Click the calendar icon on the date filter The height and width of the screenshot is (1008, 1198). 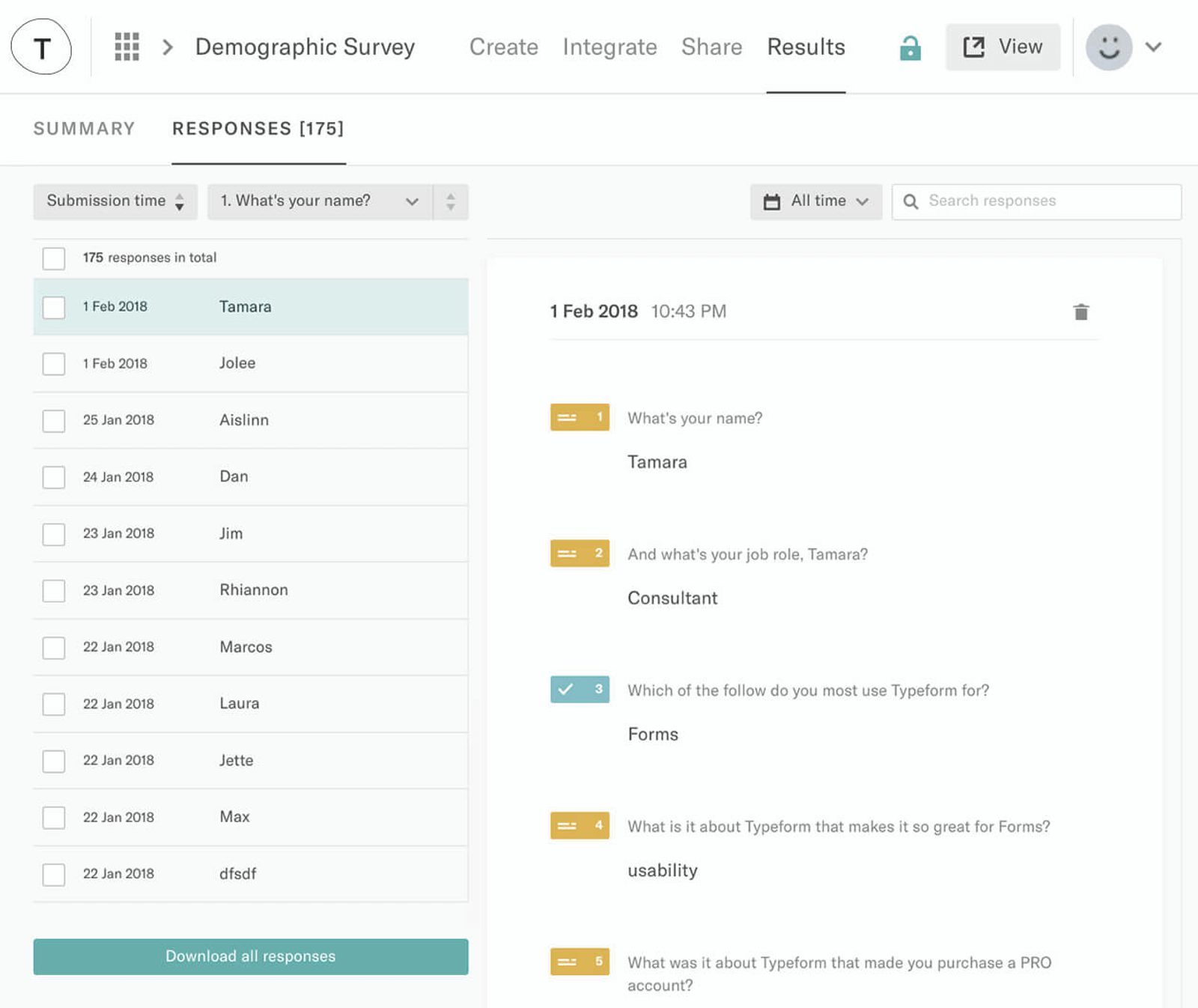(773, 201)
